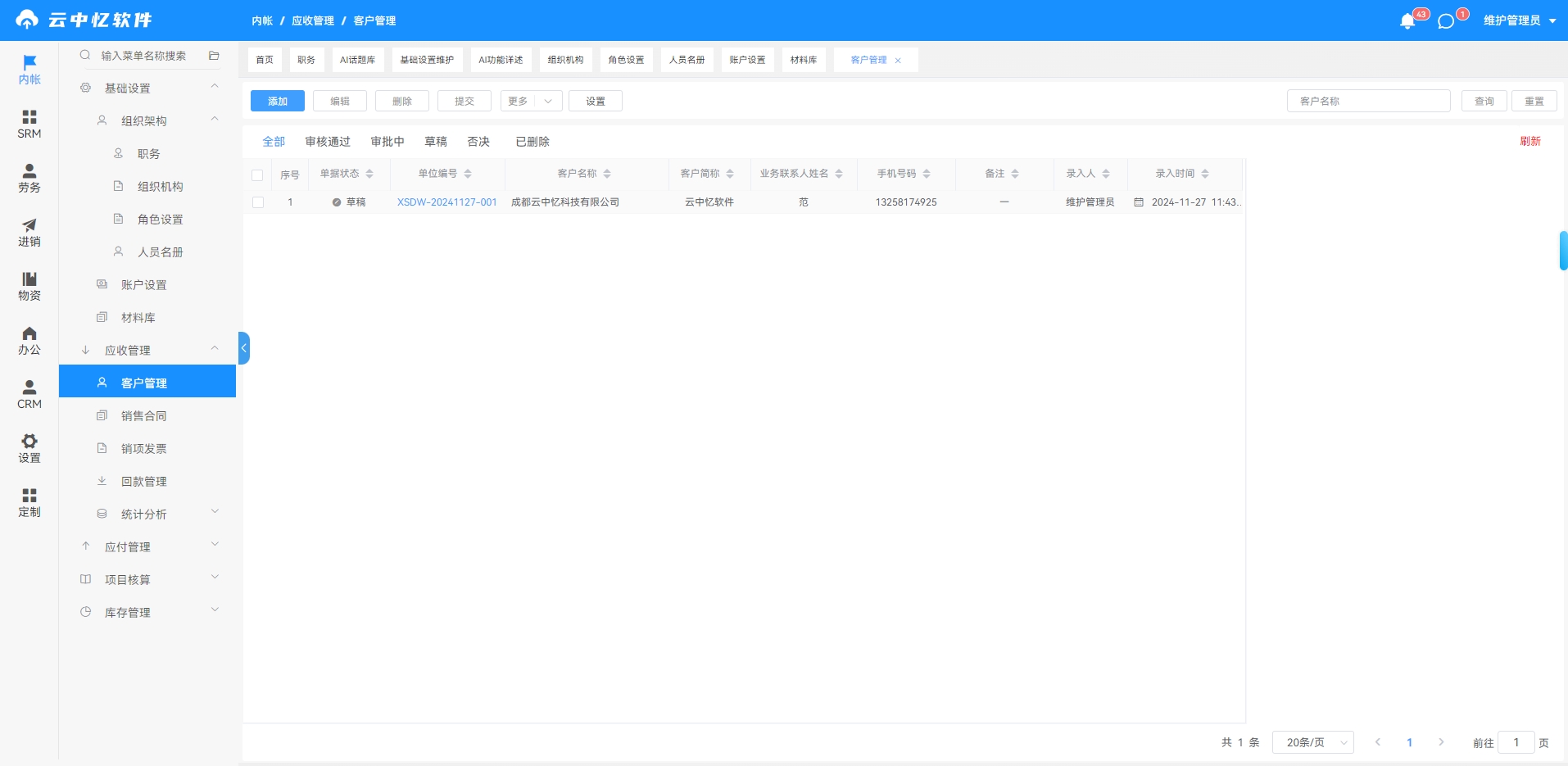Image resolution: width=1568 pixels, height=766 pixels.
Task: Collapse sidebar with the blue arrow handle
Action: [243, 348]
